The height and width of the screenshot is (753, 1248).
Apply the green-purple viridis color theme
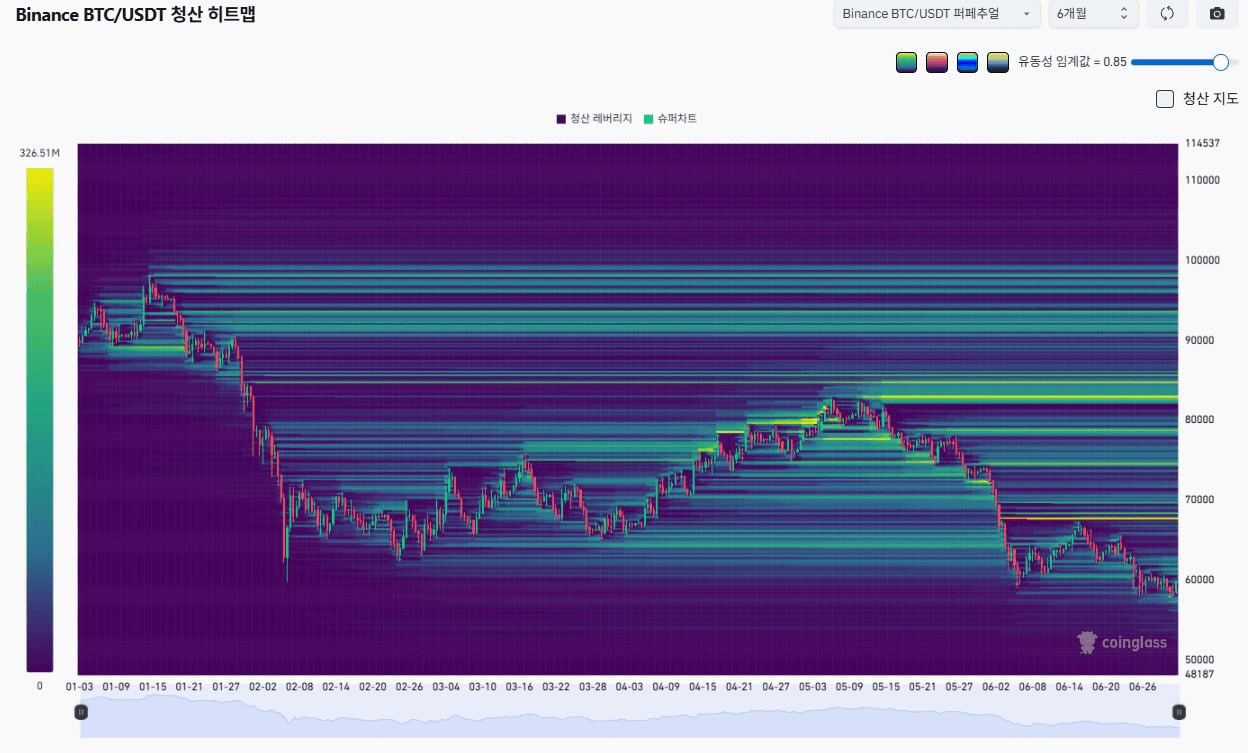(906, 62)
